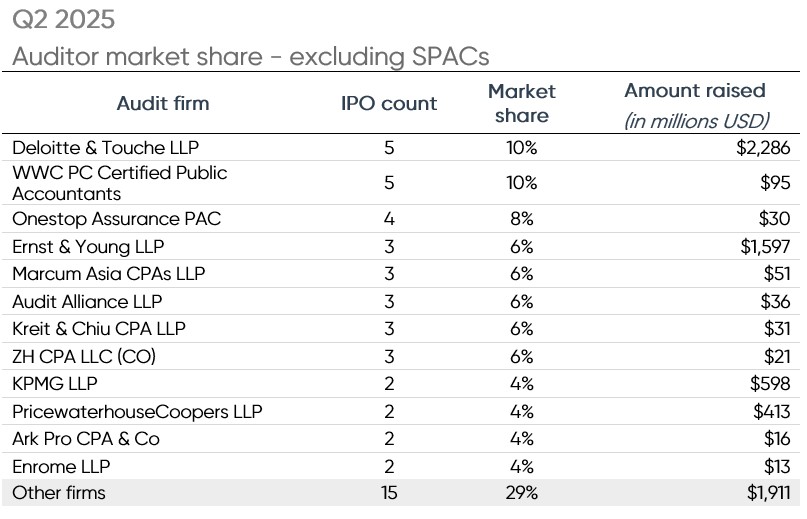Select the Kreit & Chiu CPA LLP cell
Viewport: 807px width, 519px height.
[x=98, y=329]
